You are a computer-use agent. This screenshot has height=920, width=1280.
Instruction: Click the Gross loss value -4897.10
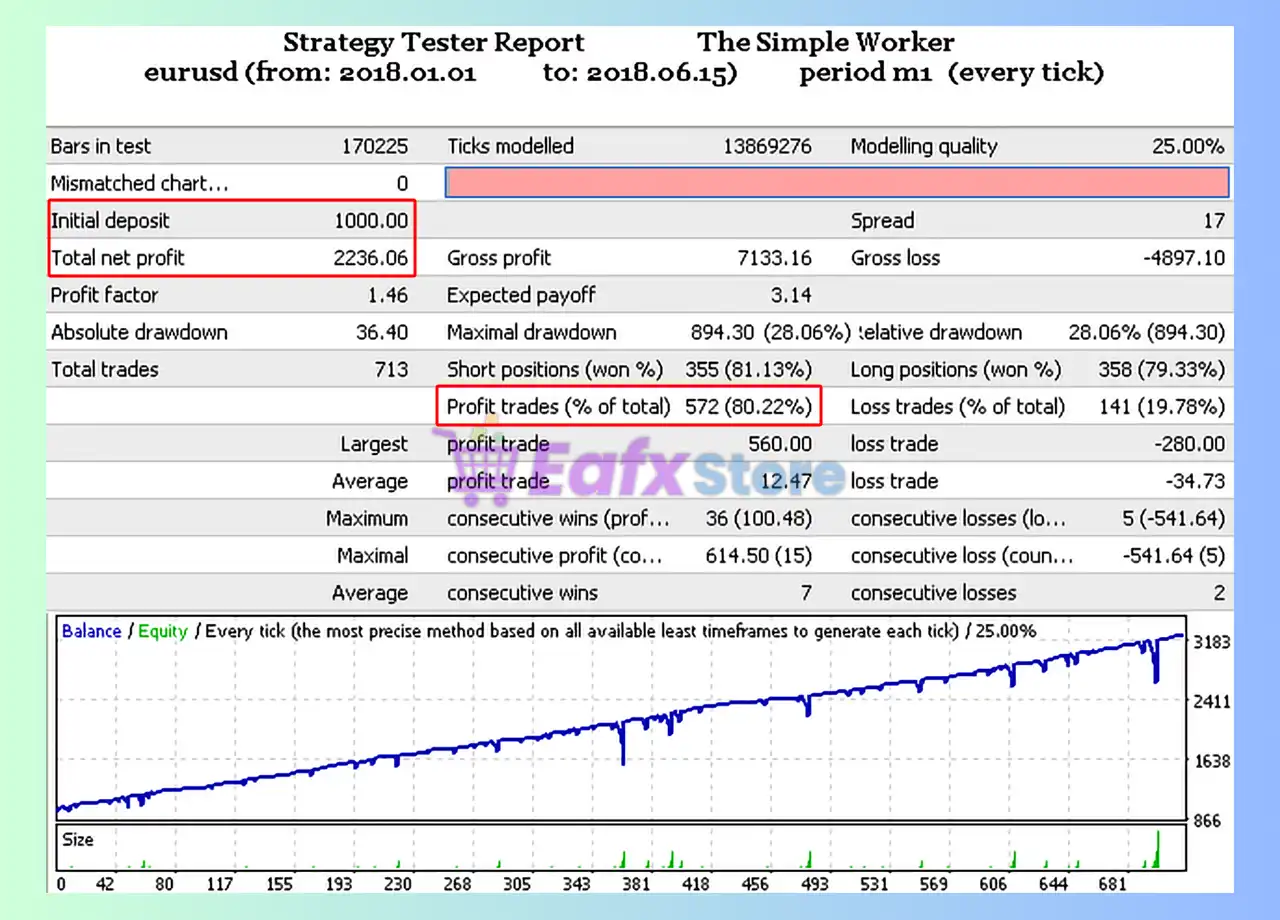1184,258
